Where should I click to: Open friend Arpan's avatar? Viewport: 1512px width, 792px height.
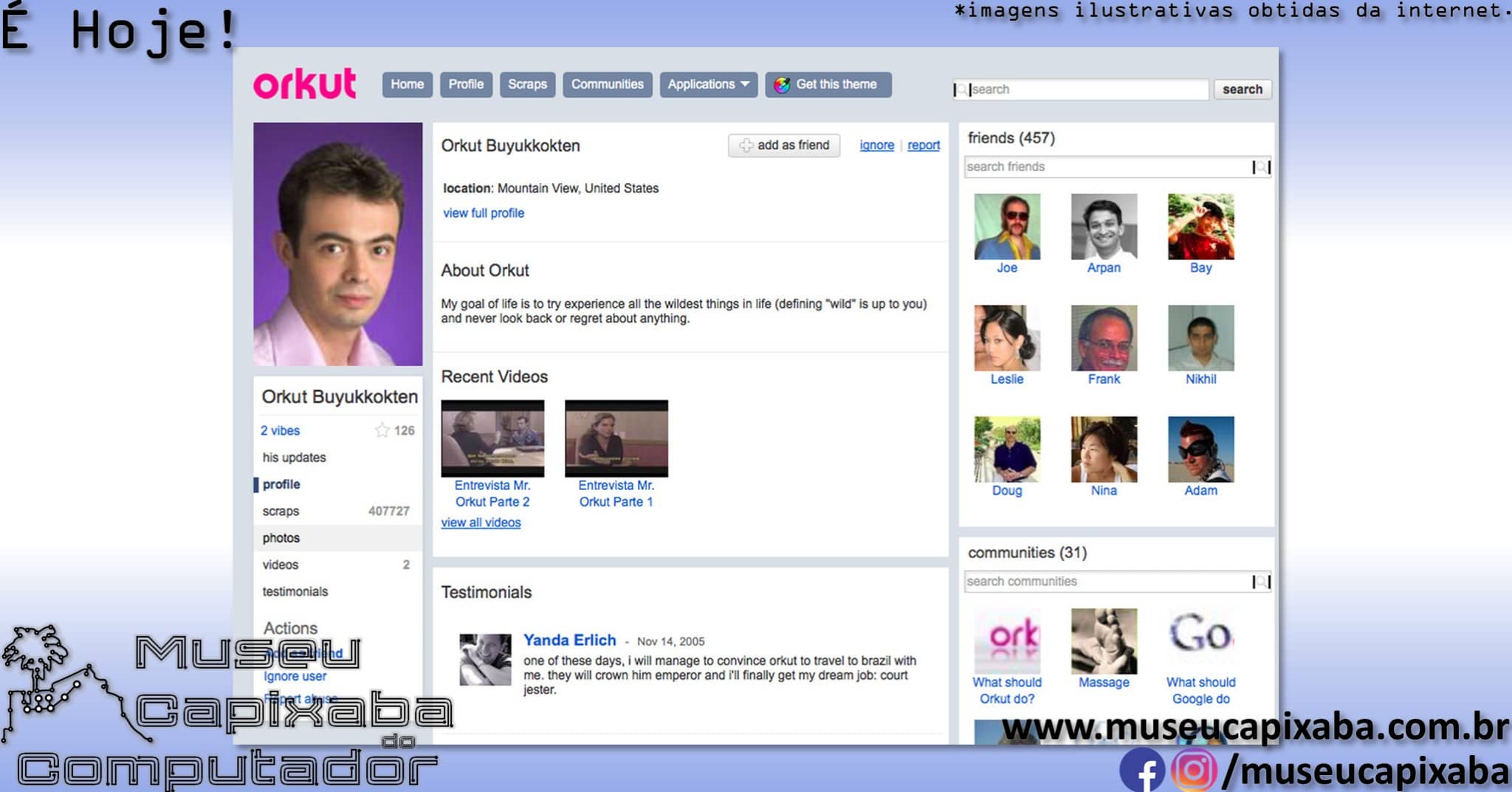click(x=1104, y=227)
